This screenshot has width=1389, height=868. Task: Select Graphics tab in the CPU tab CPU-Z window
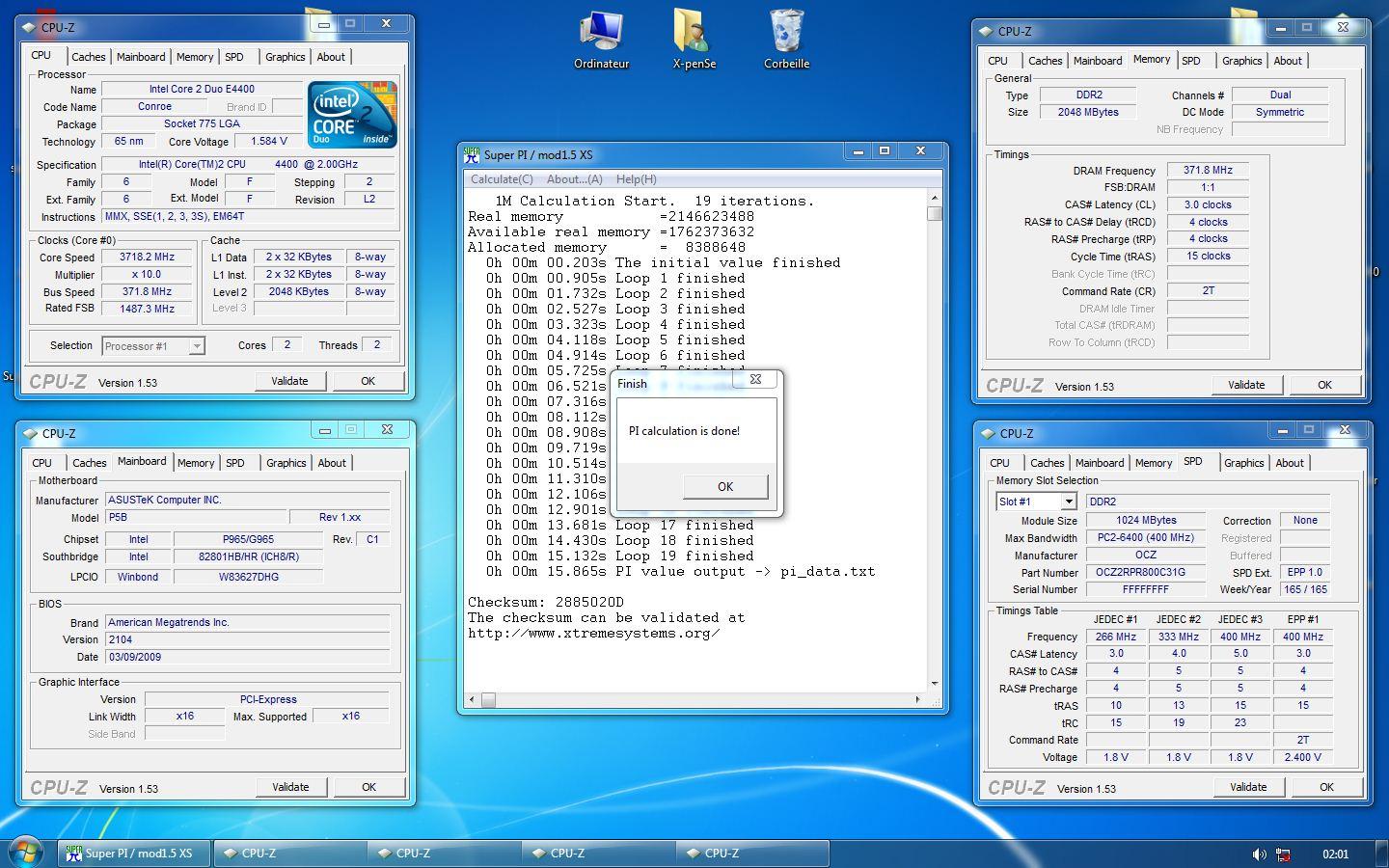coord(286,57)
